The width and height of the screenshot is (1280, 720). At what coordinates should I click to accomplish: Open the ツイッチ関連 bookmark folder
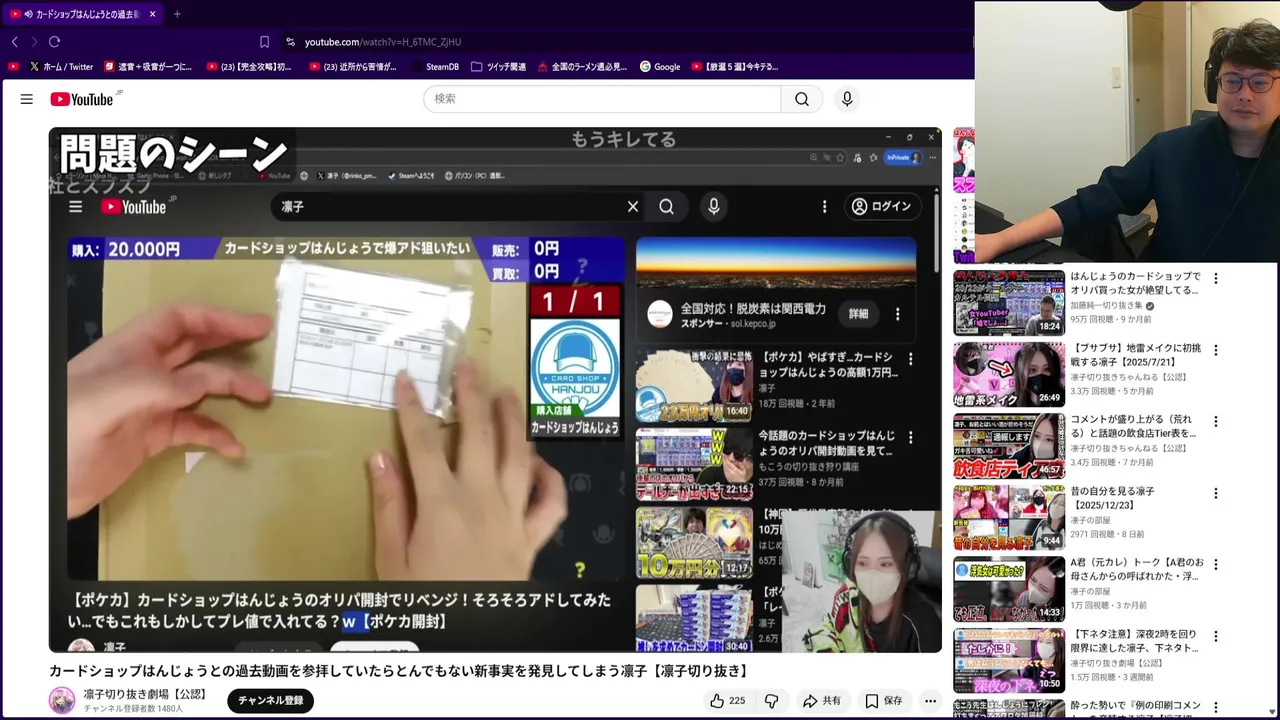coord(499,67)
